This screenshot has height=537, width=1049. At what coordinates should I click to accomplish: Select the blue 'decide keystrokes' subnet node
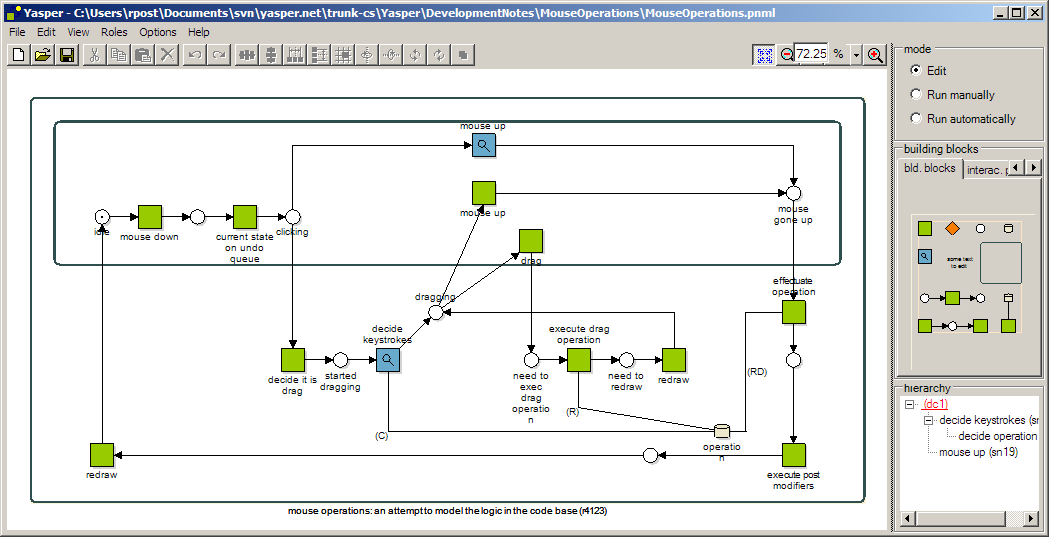coord(388,360)
